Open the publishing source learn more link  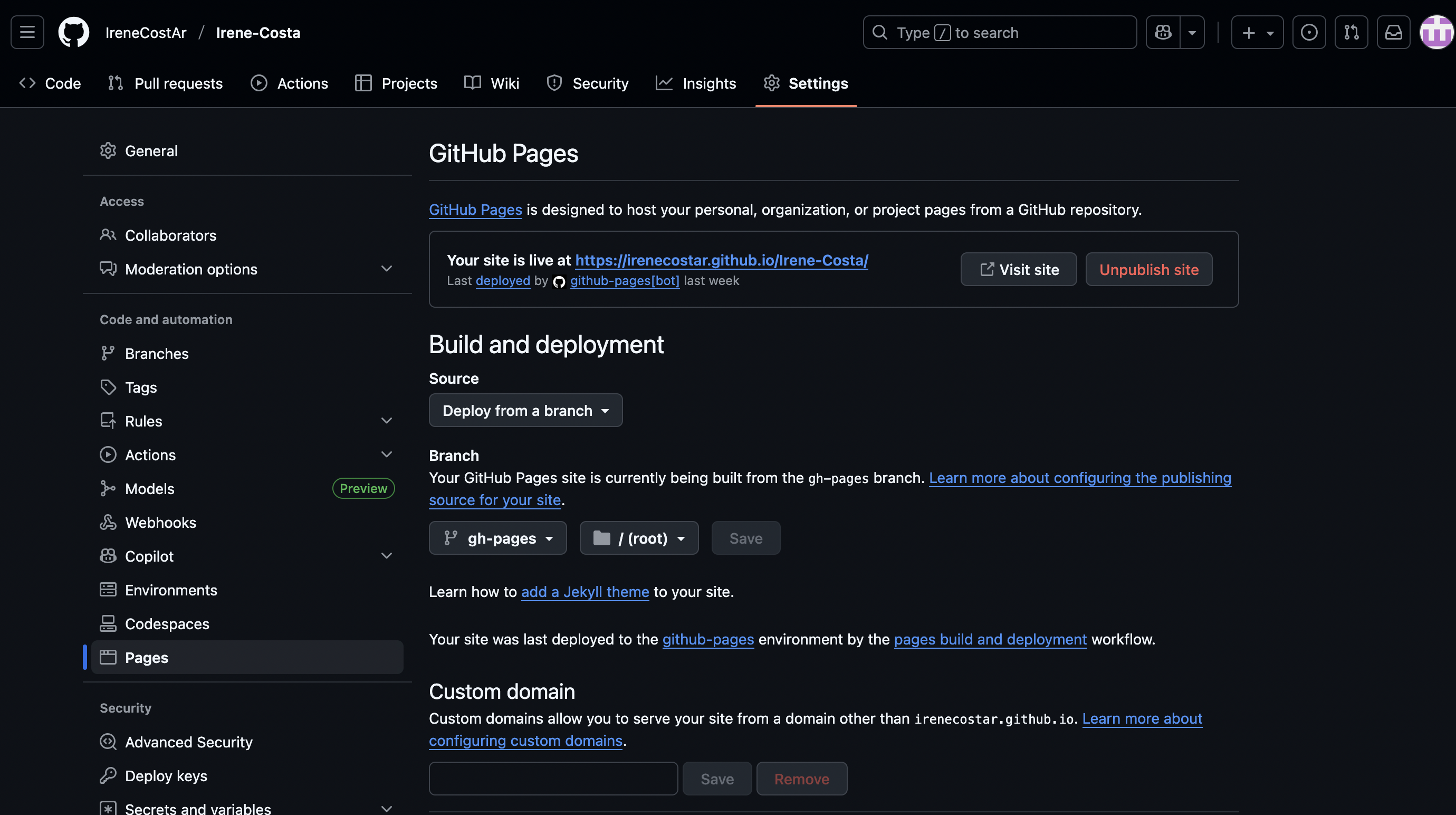[1080, 478]
